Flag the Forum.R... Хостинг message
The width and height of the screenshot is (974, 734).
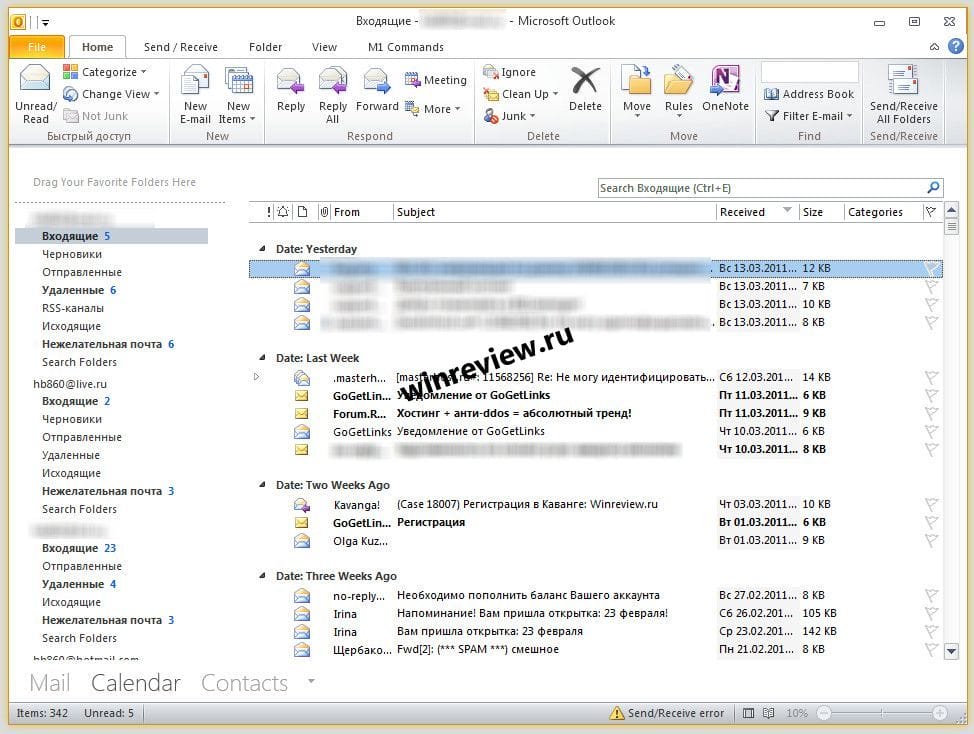[x=931, y=413]
